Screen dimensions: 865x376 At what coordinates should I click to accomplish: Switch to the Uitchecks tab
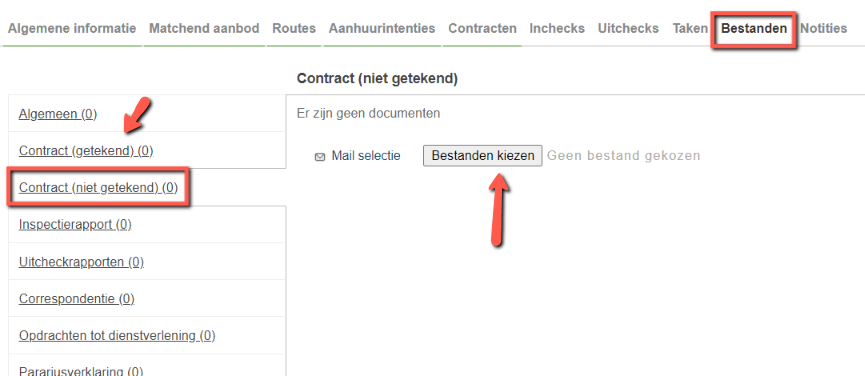[x=628, y=28]
